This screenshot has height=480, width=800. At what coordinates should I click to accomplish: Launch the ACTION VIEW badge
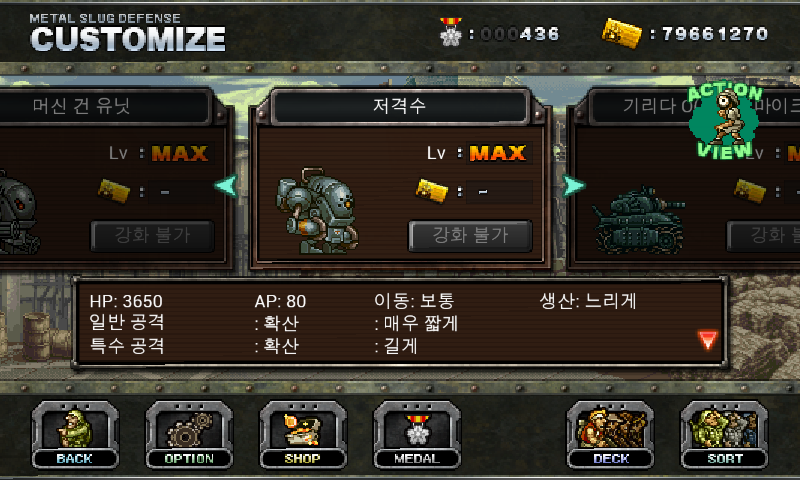point(724,120)
